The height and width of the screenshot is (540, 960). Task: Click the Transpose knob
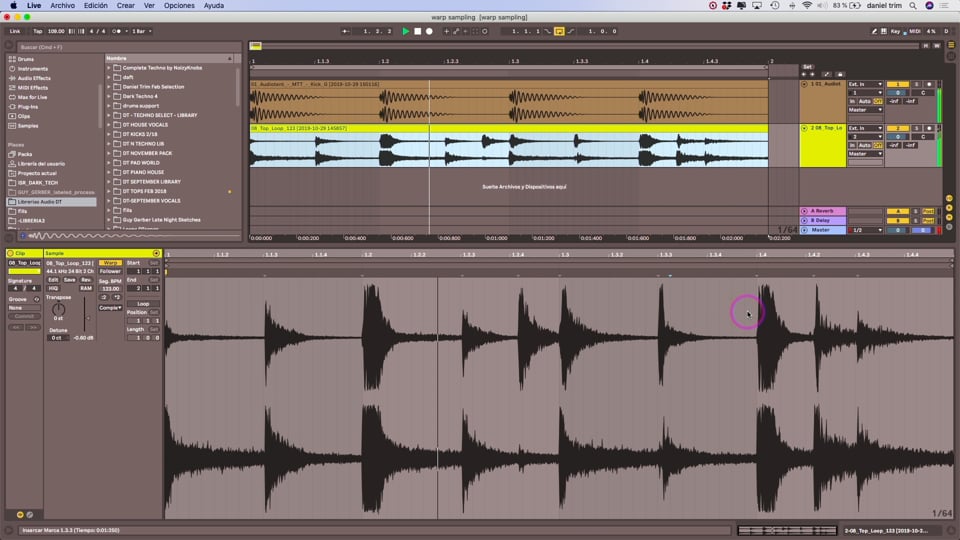click(58, 309)
